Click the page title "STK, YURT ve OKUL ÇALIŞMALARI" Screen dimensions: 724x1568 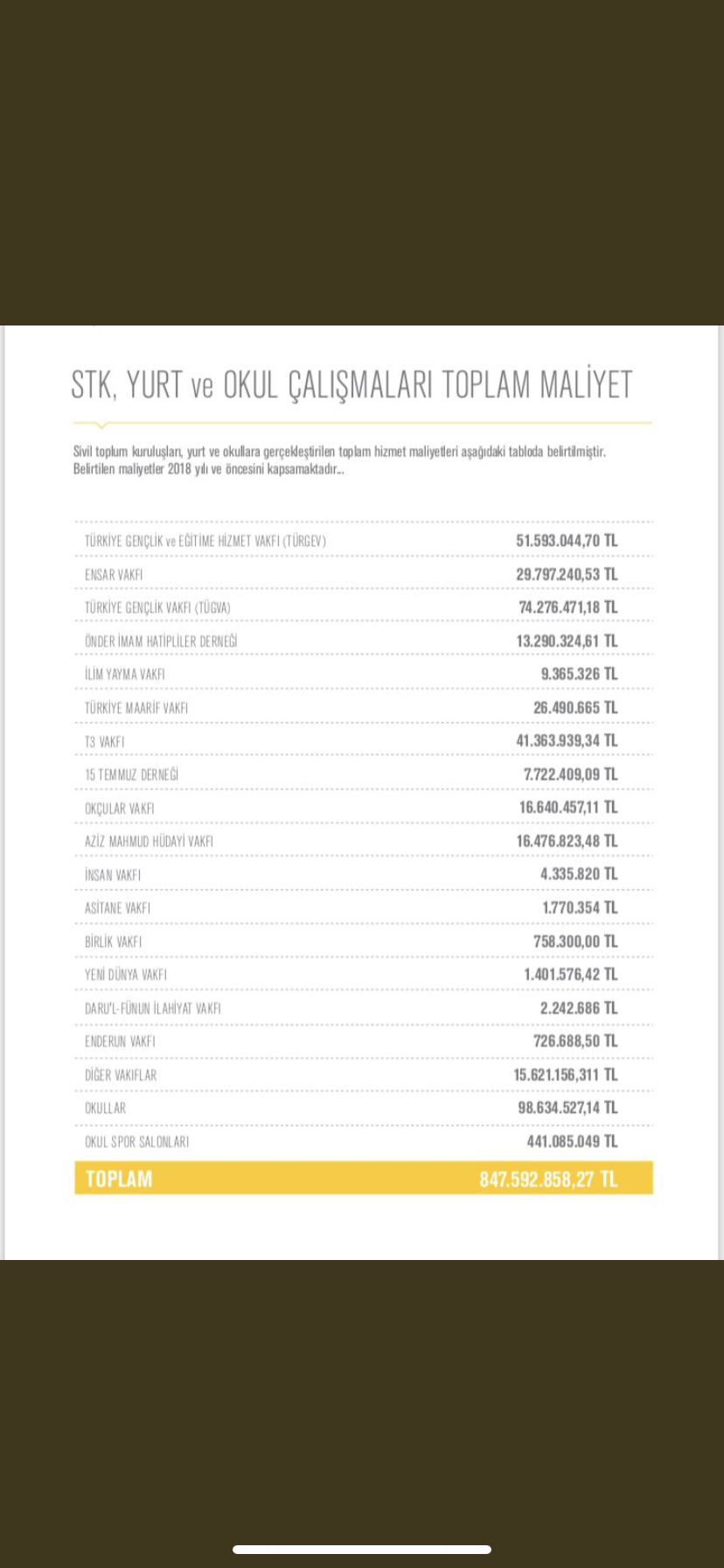(x=352, y=385)
